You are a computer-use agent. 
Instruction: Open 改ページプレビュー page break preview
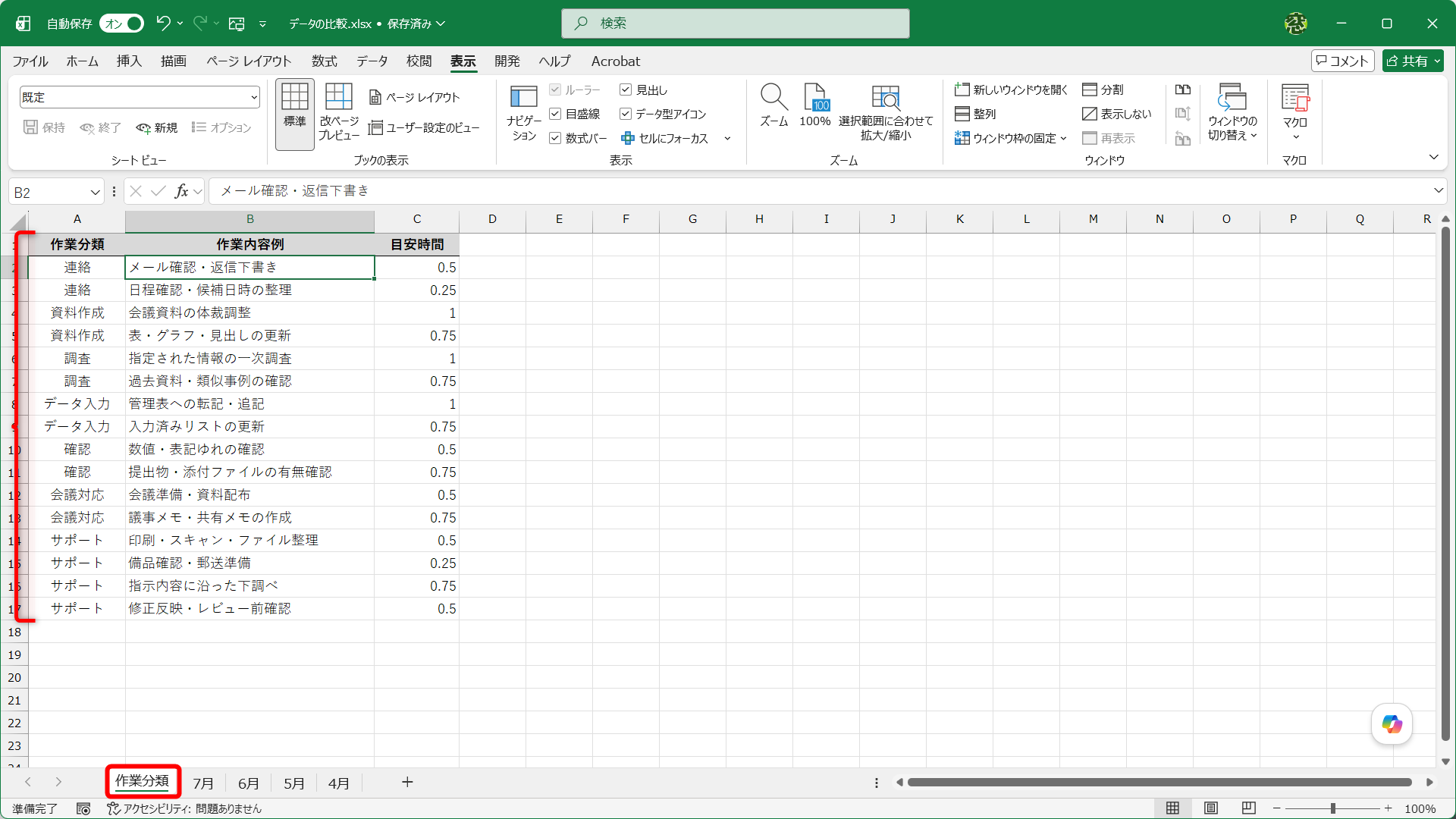pyautogui.click(x=339, y=114)
